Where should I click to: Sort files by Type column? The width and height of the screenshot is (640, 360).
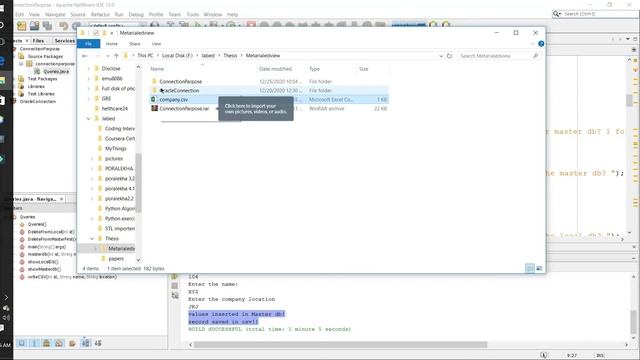(314, 69)
